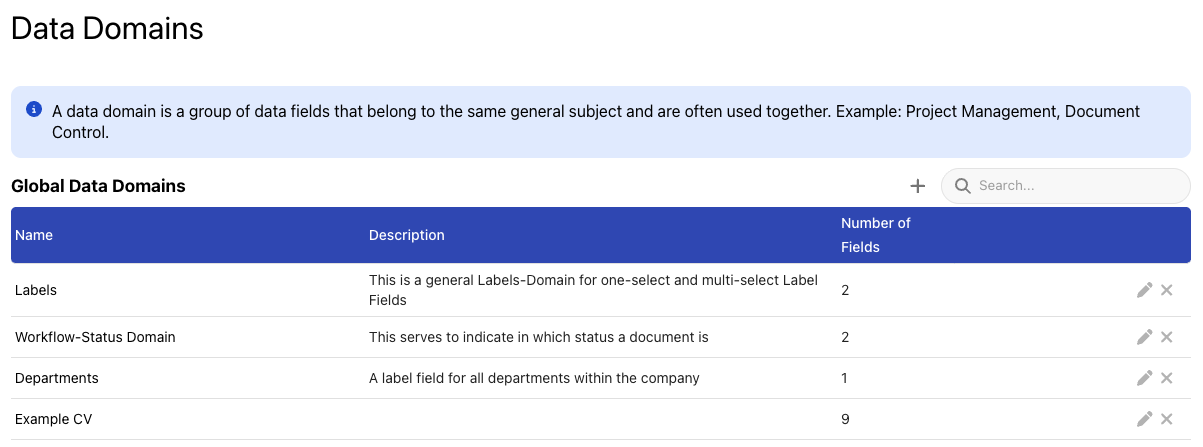Edit the Labels data domain
Viewport: 1203px width, 447px height.
tap(1144, 290)
